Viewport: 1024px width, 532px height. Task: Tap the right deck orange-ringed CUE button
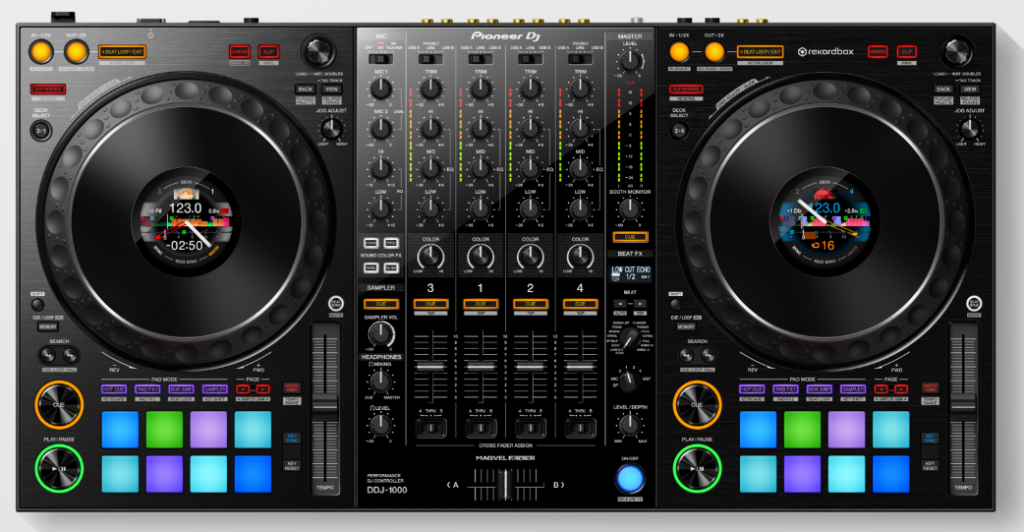point(697,405)
